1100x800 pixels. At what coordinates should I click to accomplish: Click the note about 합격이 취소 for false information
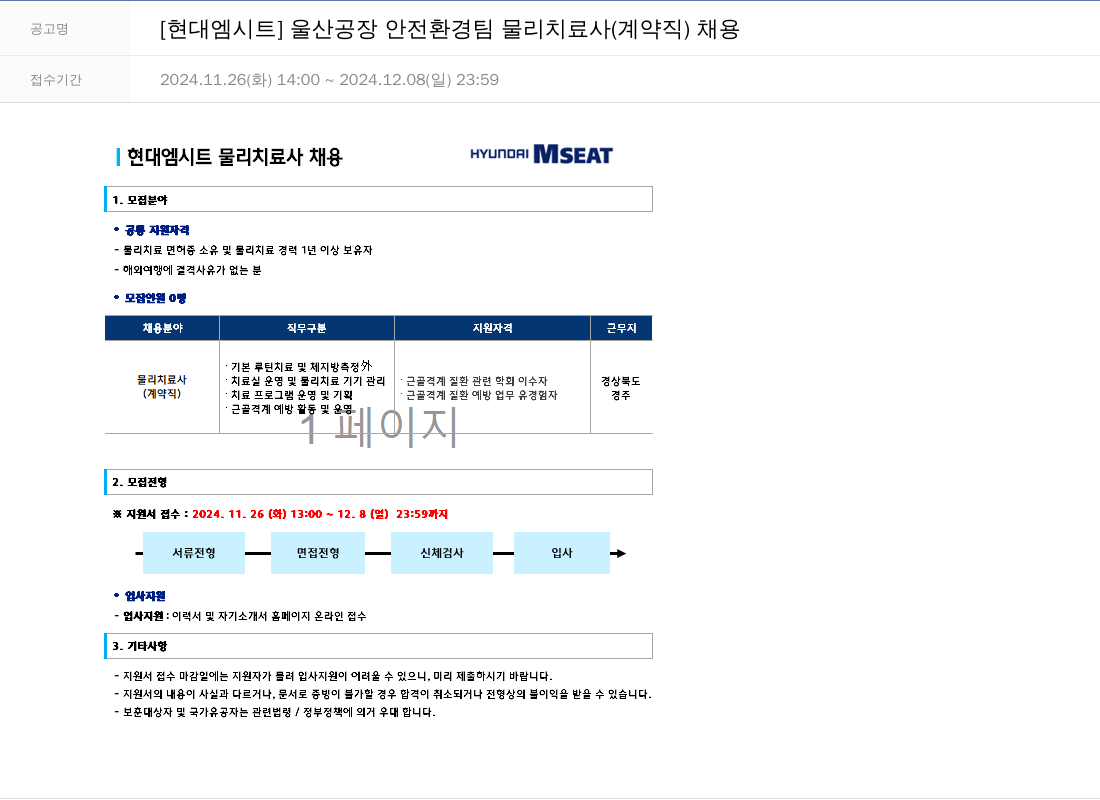point(383,695)
